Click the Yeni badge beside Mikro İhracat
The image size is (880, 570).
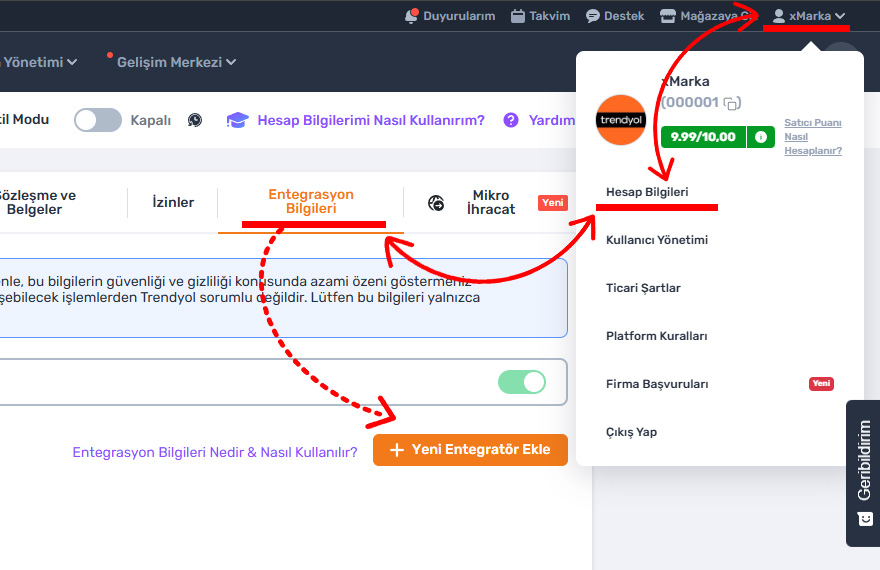(x=553, y=203)
